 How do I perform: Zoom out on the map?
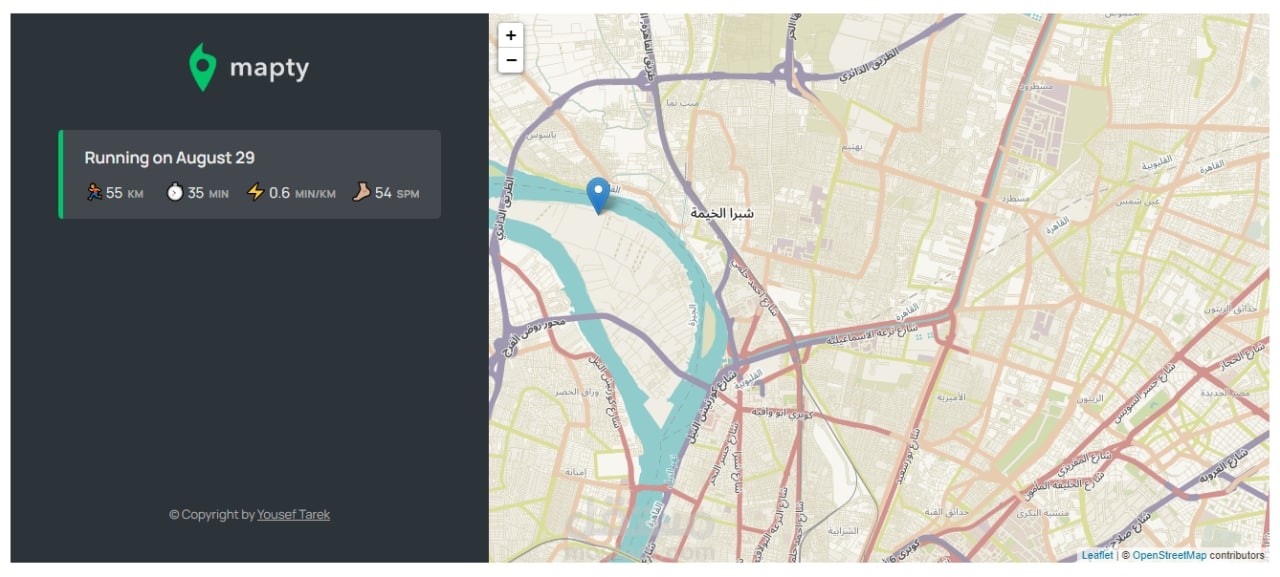click(511, 60)
